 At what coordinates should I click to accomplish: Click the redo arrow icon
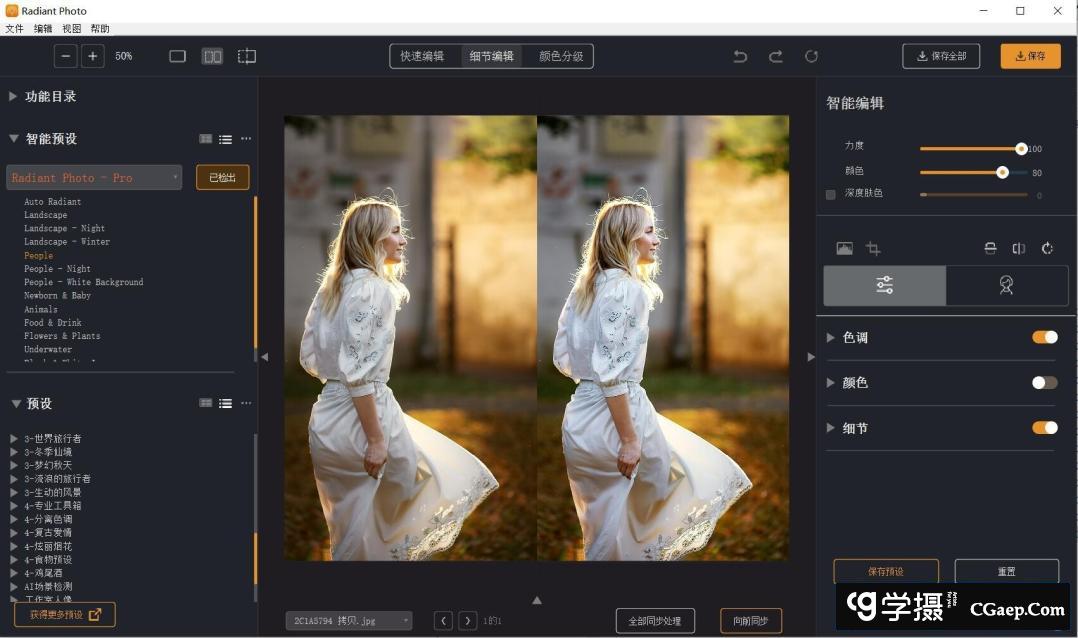[x=775, y=56]
